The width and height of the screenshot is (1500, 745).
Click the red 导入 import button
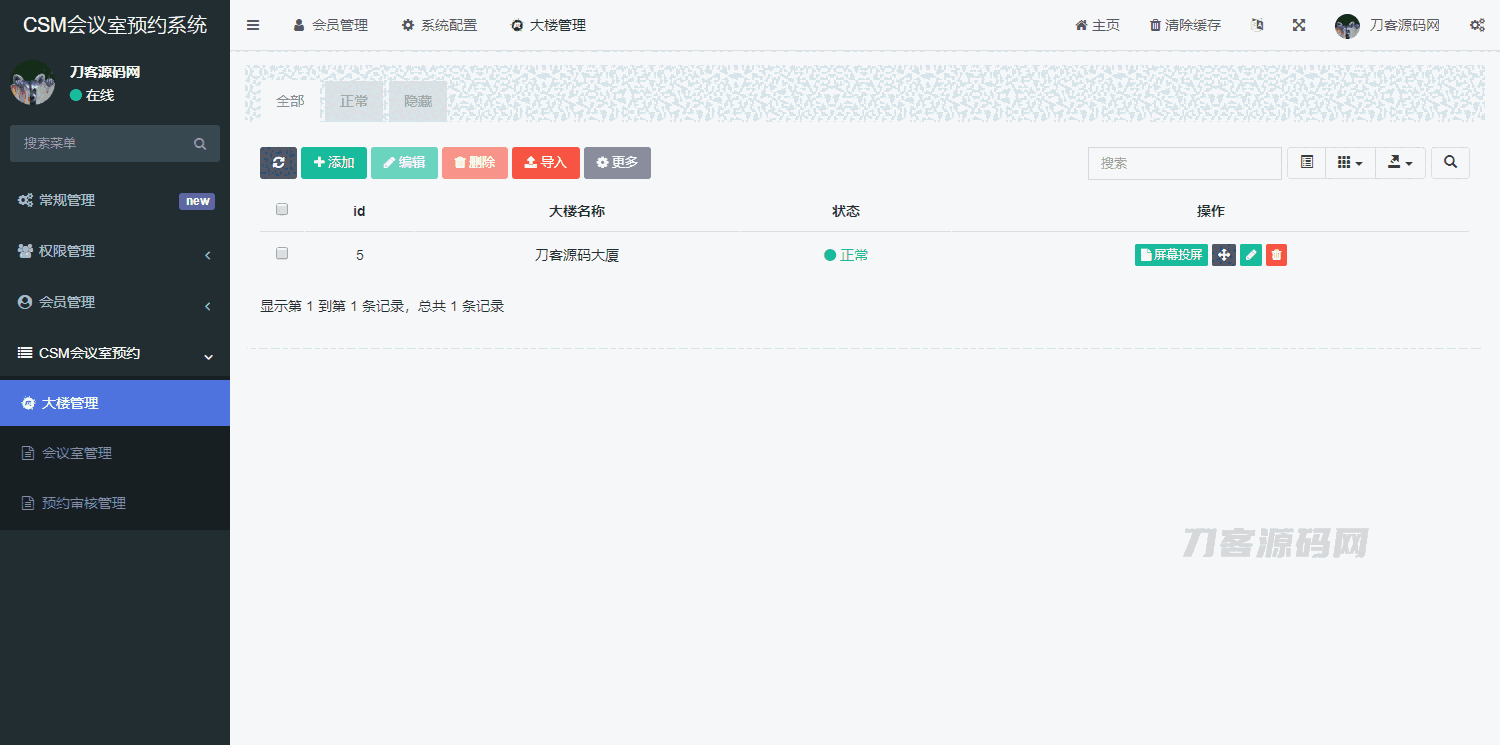coord(546,163)
